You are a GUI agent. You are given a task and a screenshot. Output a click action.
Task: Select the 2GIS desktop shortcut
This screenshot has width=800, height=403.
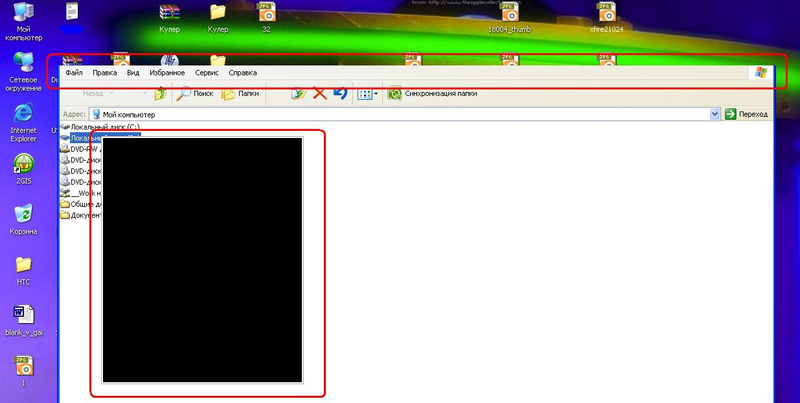(23, 169)
